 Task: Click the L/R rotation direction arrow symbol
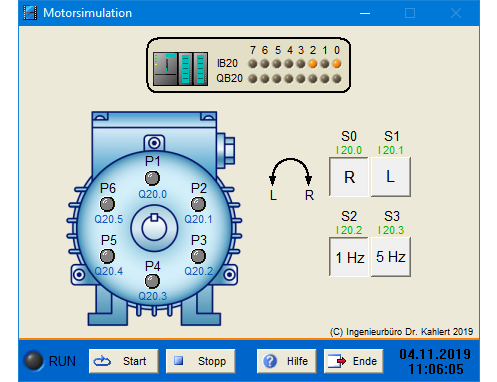291,179
